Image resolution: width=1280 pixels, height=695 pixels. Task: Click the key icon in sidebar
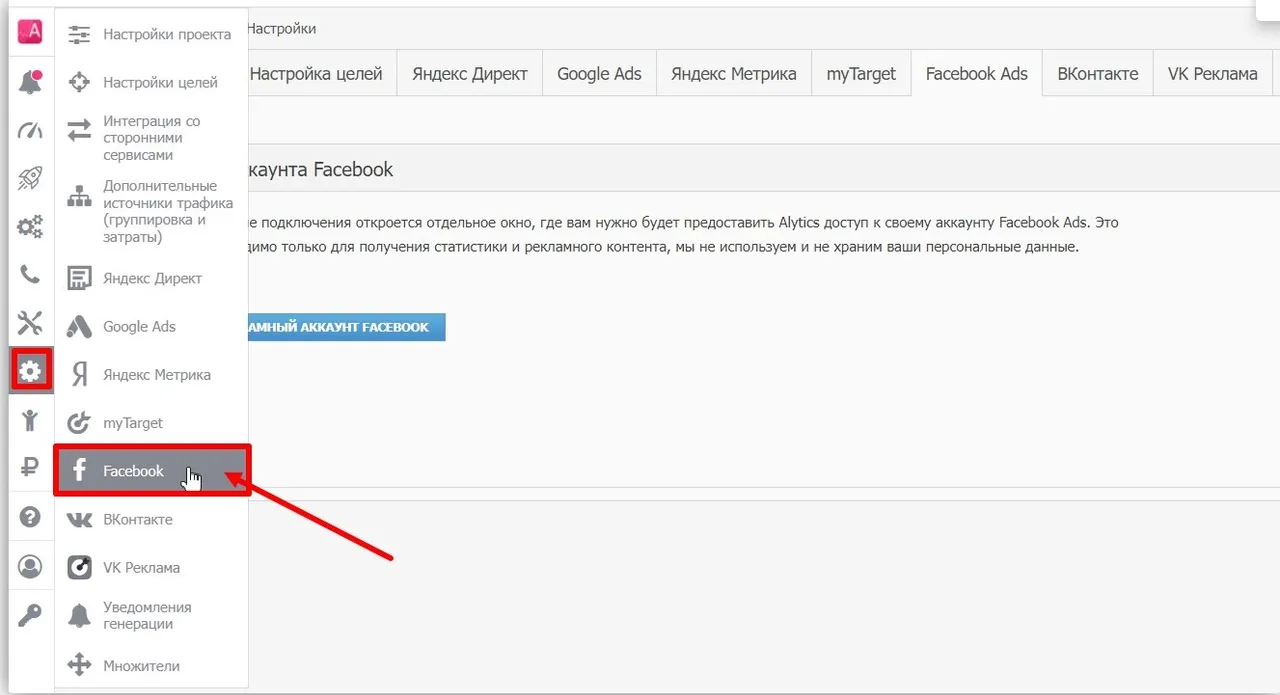pos(30,615)
